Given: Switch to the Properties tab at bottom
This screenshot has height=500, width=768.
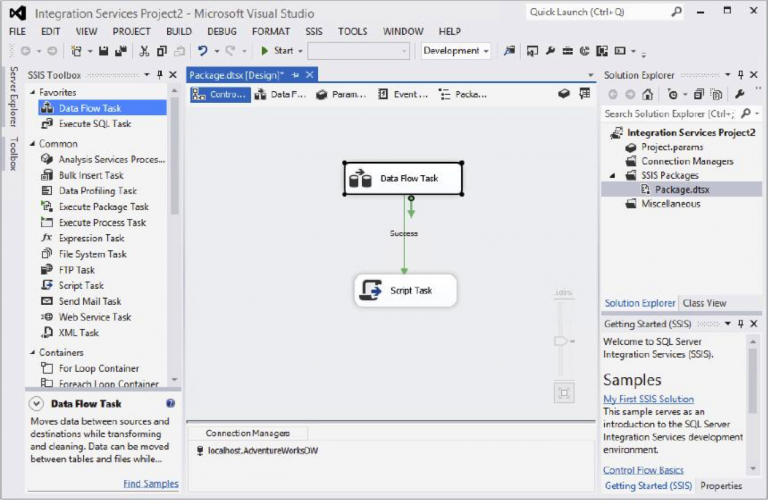Looking at the screenshot, I should tap(721, 486).
